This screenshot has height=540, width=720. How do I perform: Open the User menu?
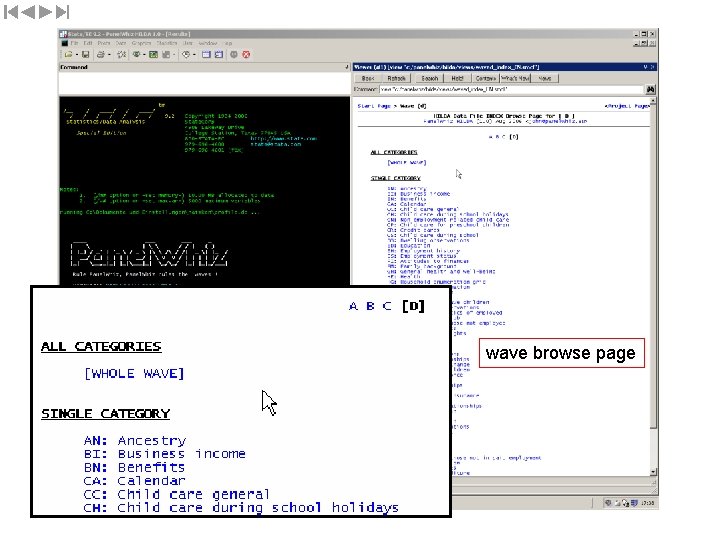coord(188,43)
